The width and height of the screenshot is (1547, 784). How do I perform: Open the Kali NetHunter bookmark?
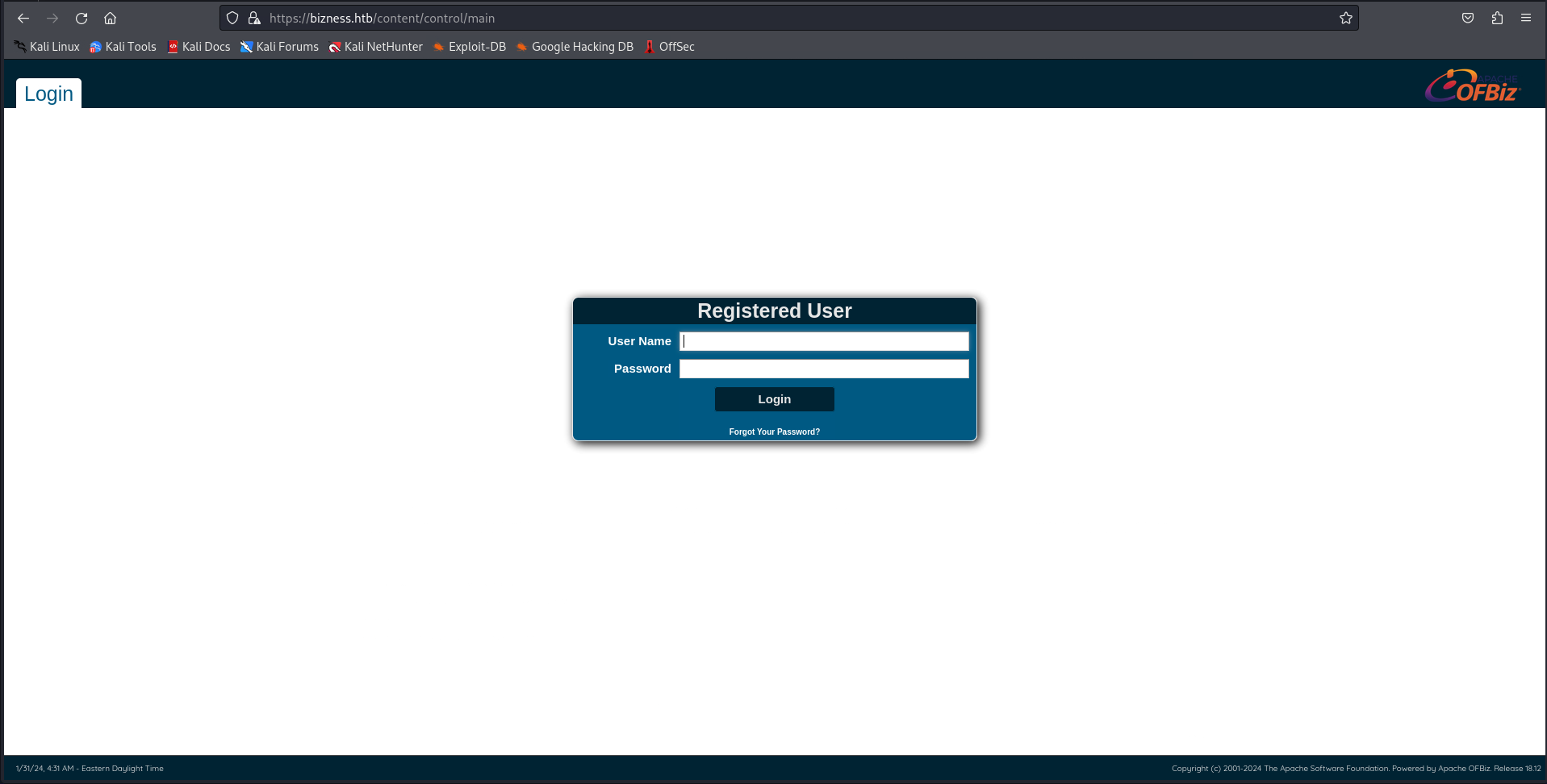(375, 47)
